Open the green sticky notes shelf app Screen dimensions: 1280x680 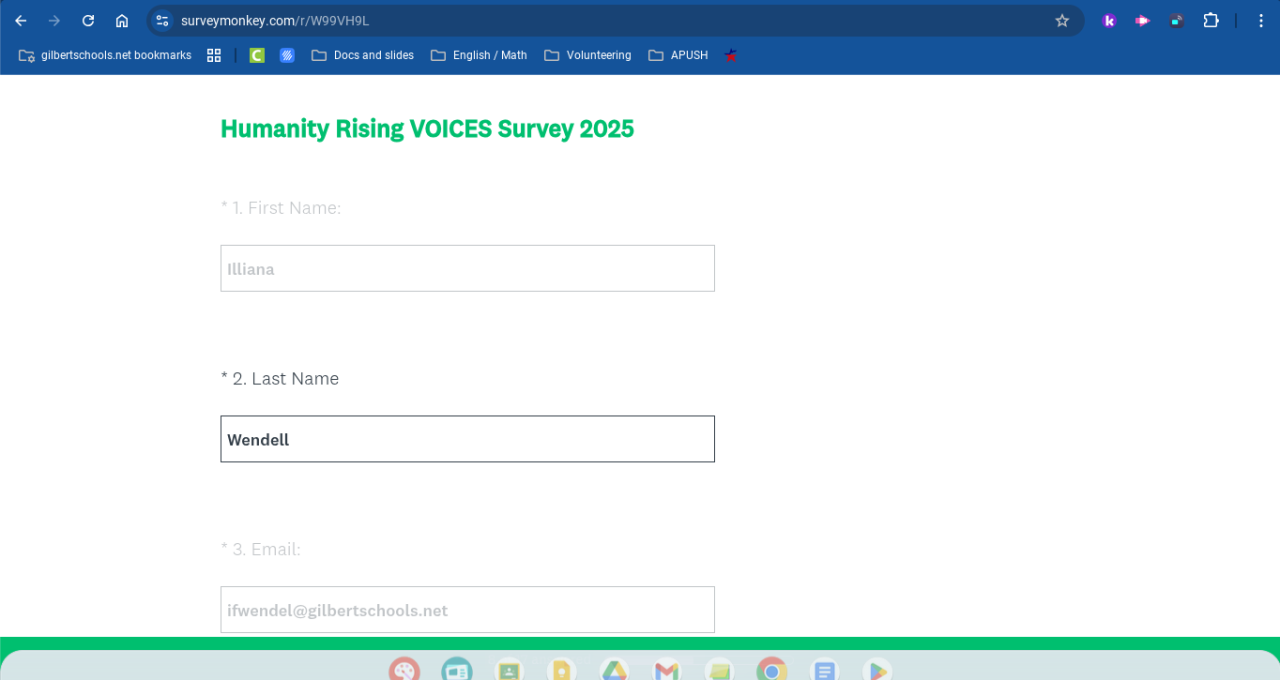tap(719, 669)
